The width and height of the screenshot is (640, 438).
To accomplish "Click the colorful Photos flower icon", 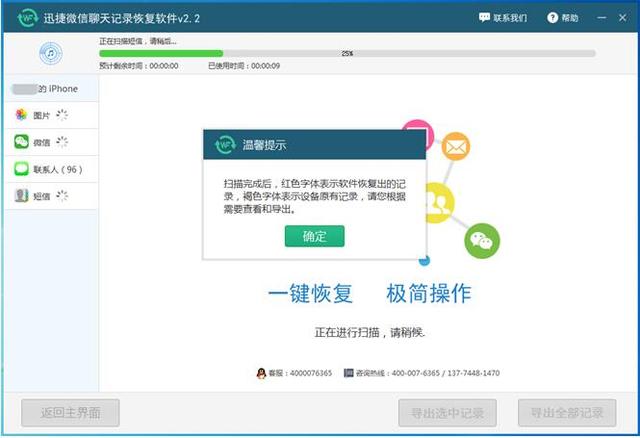I will pyautogui.click(x=21, y=115).
